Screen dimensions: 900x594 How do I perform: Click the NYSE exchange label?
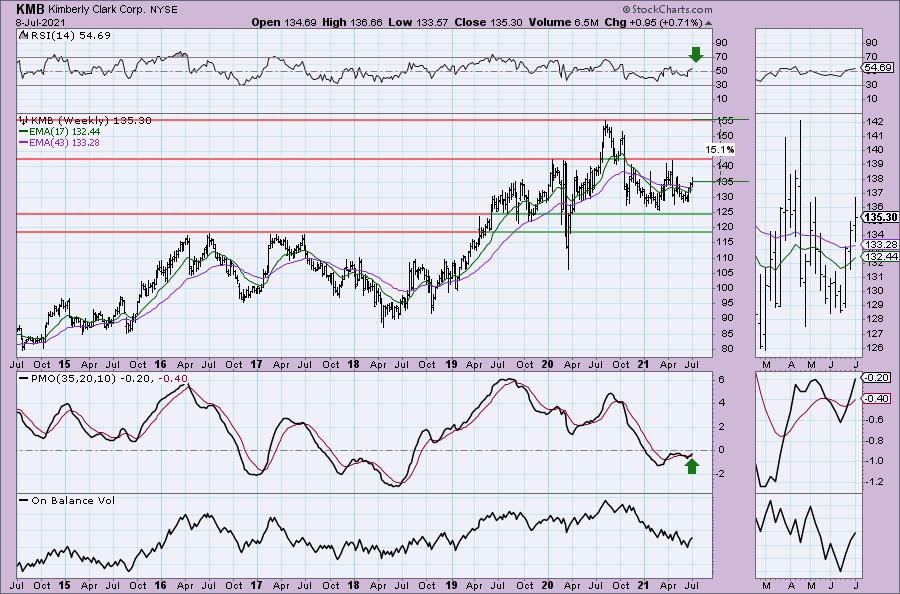pyautogui.click(x=164, y=10)
